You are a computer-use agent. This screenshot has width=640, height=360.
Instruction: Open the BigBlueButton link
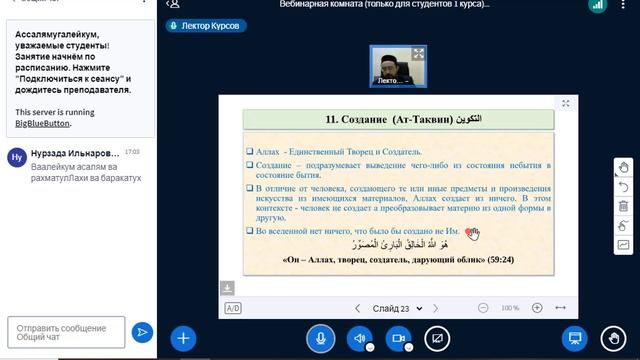[42, 123]
